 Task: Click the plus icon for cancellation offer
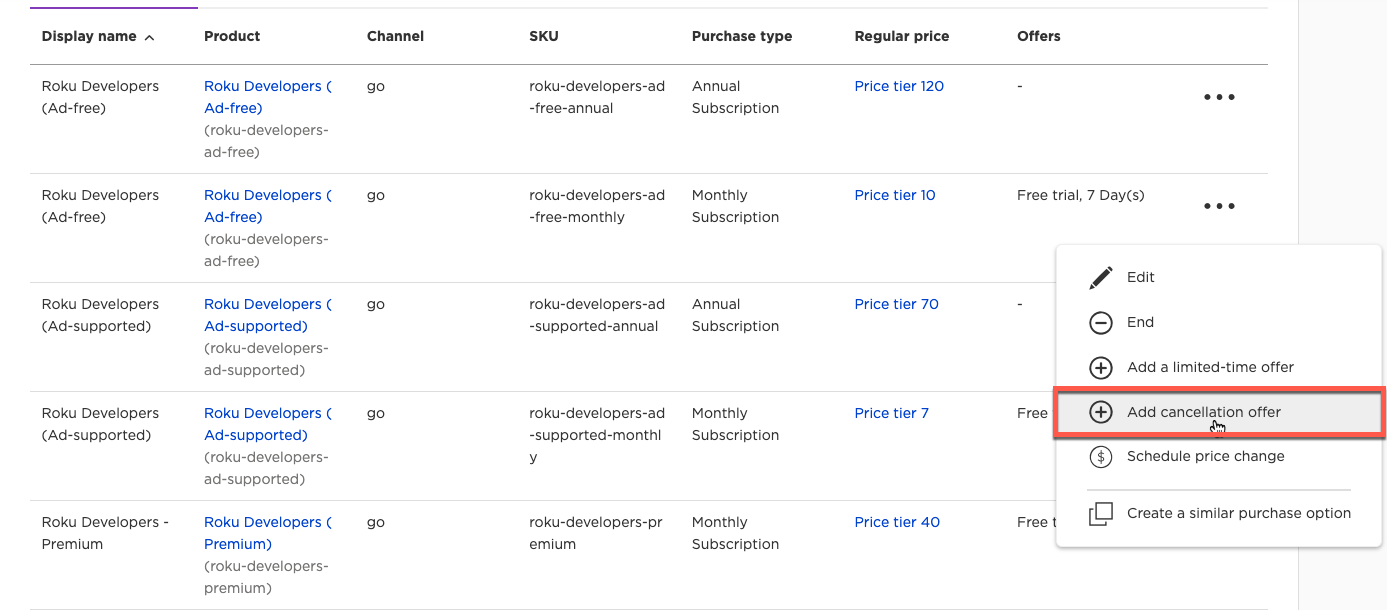pos(1100,412)
